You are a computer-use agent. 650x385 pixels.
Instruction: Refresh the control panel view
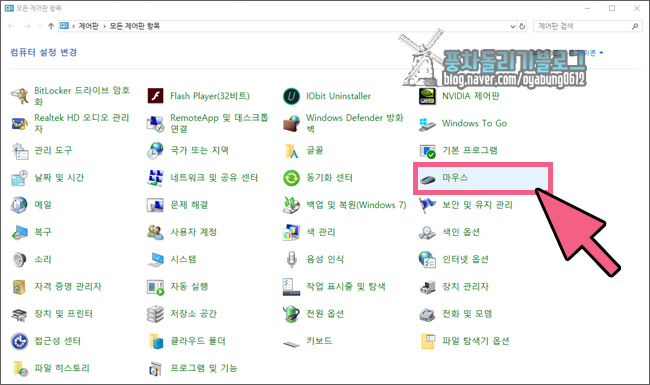(522, 26)
